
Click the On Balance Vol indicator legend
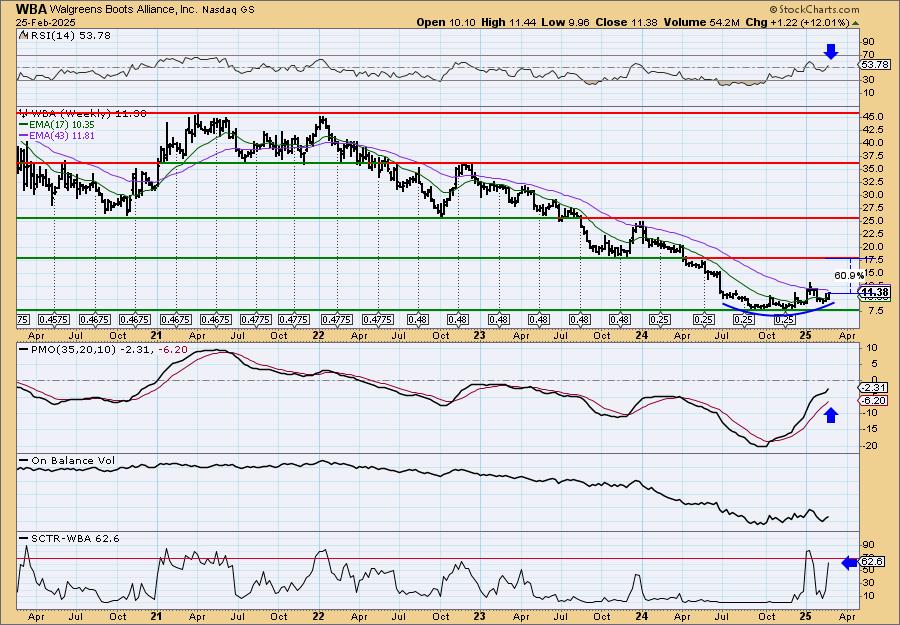67,460
